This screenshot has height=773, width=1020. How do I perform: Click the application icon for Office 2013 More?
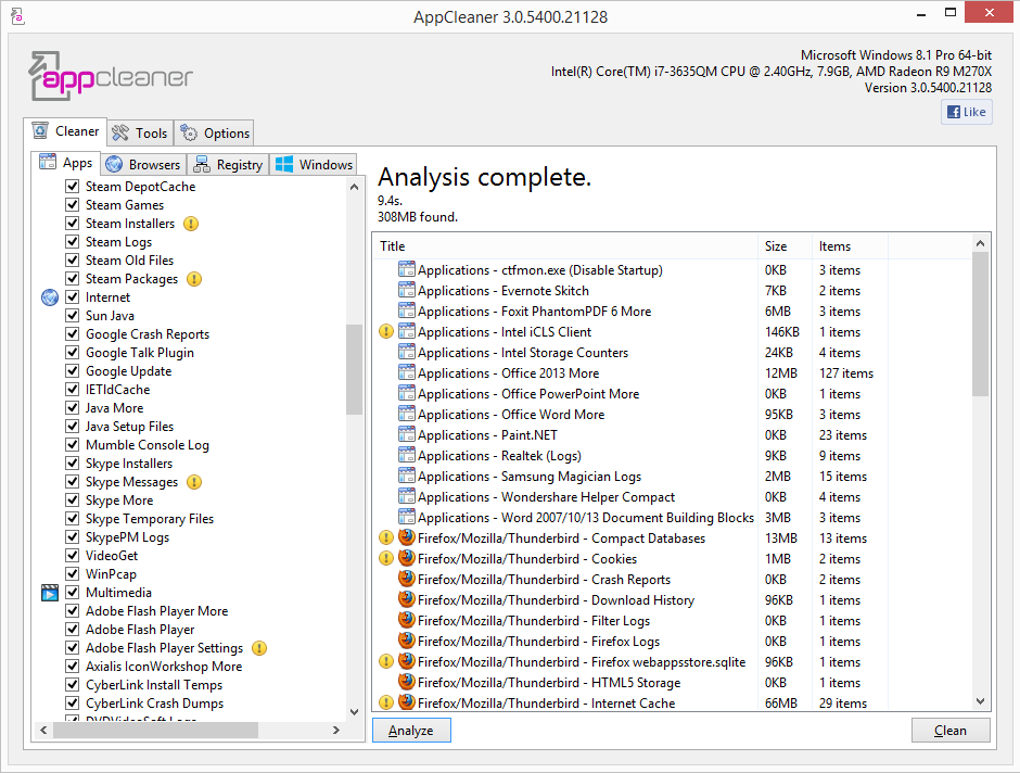point(407,373)
